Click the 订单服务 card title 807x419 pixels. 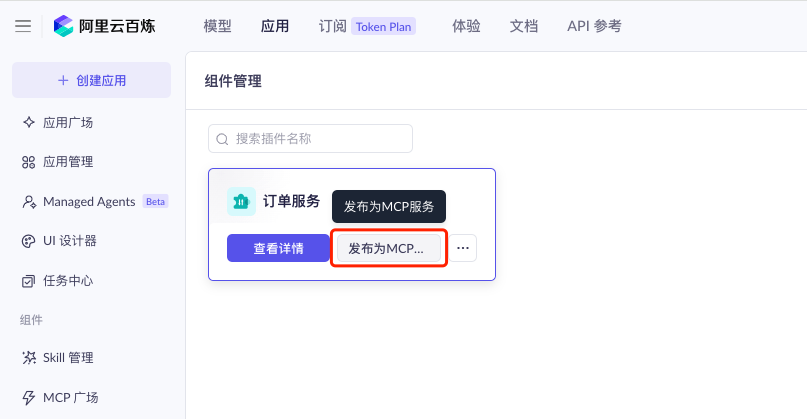coord(292,201)
